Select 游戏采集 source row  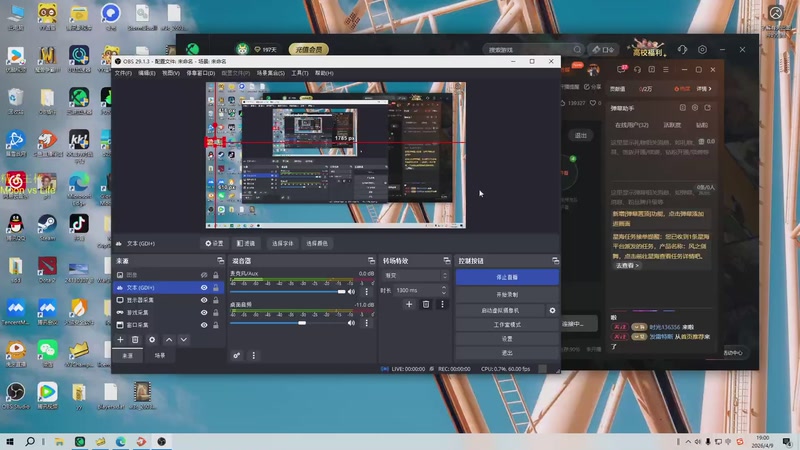click(169, 312)
